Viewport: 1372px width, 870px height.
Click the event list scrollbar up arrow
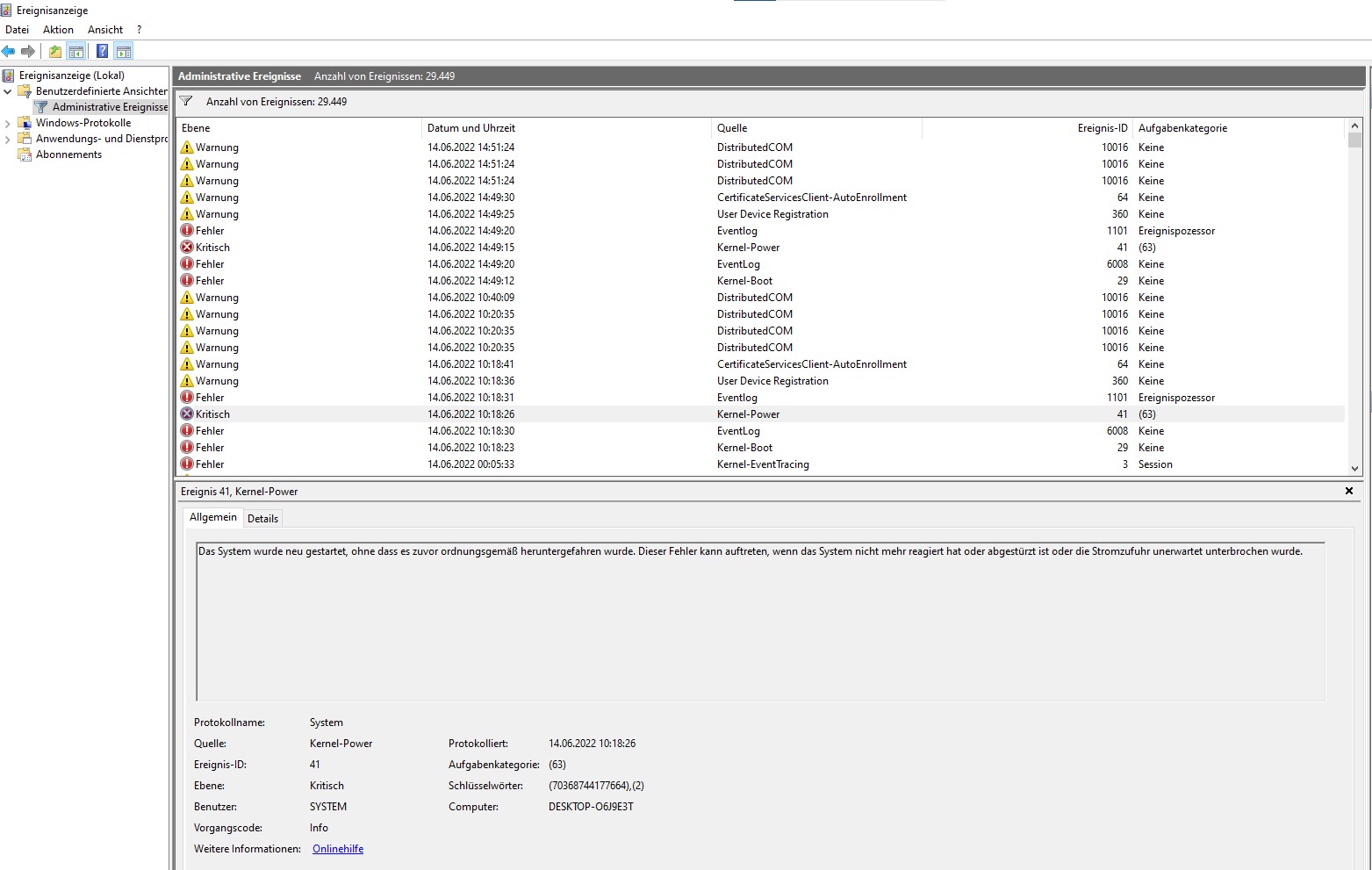[x=1354, y=126]
